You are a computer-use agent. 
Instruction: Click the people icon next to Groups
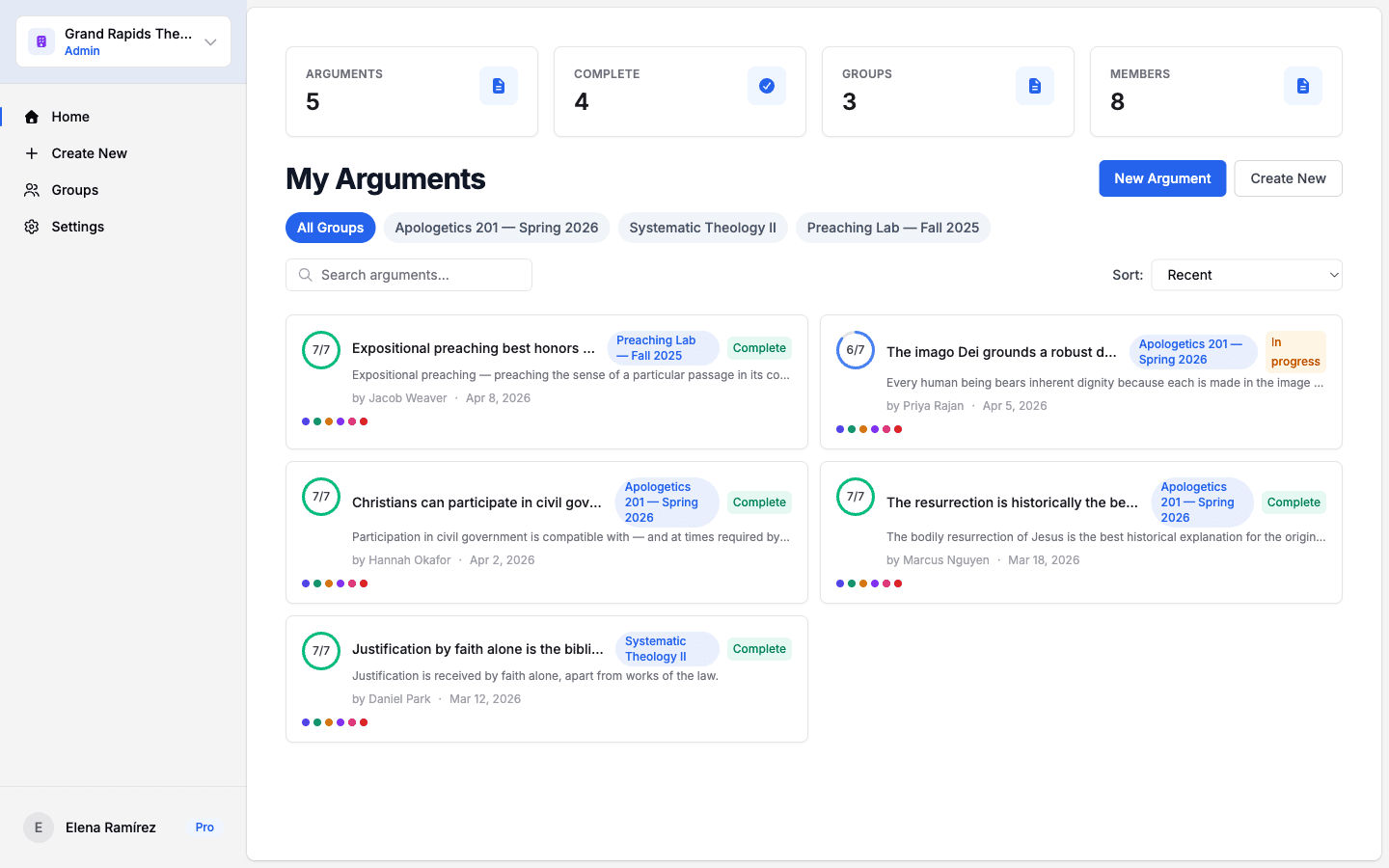point(32,190)
